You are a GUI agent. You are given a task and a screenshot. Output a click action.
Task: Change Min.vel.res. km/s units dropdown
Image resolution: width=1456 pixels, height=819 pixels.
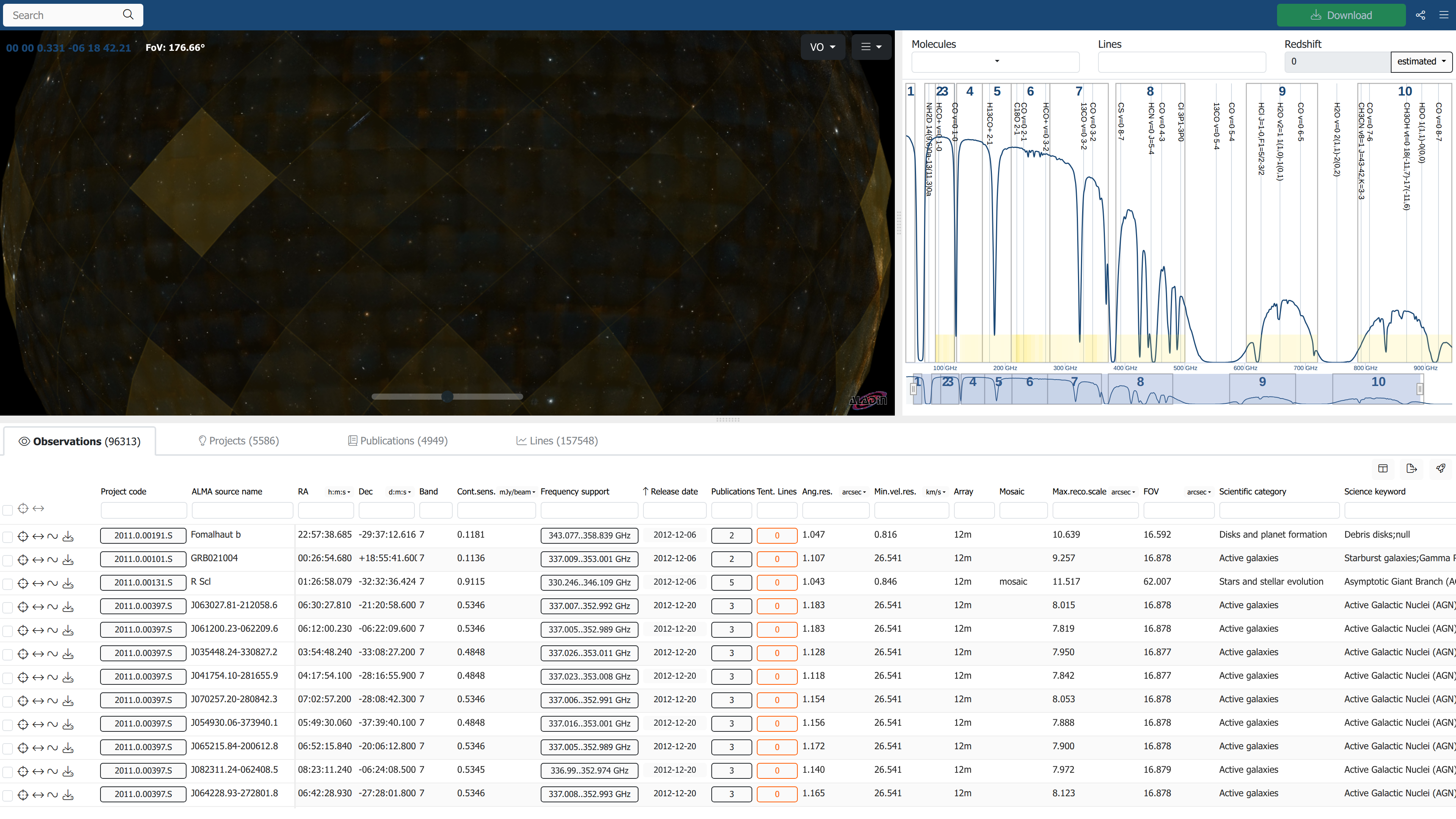pos(936,492)
